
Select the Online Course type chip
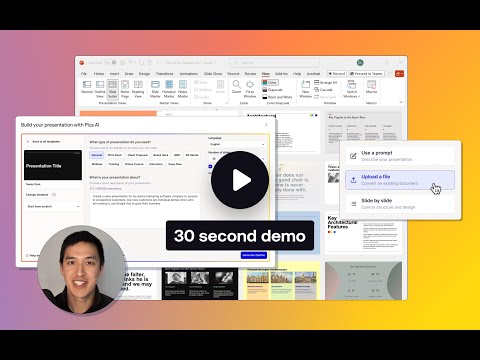pos(134,164)
